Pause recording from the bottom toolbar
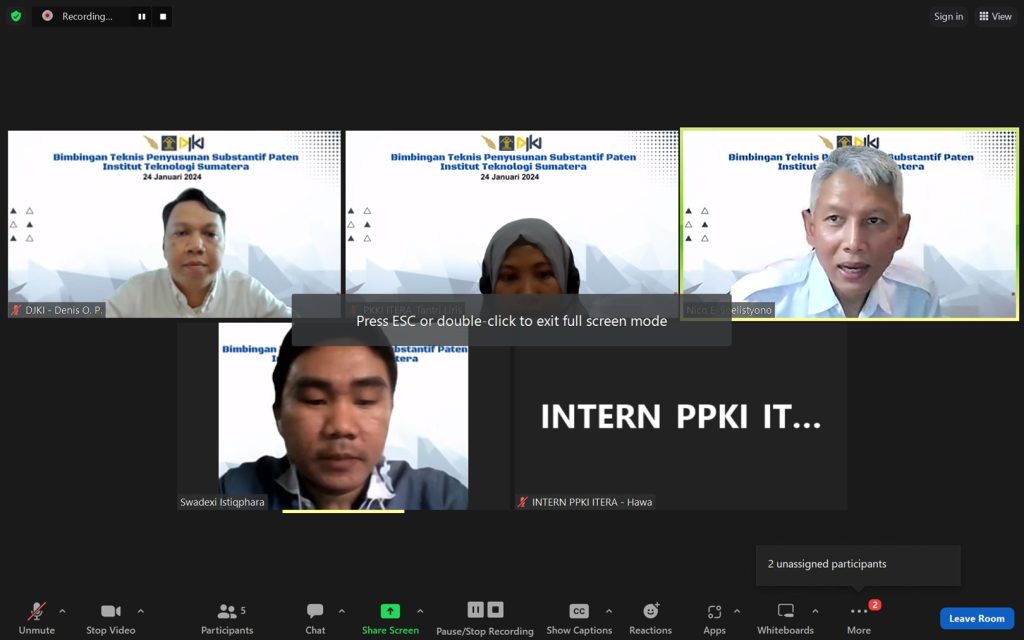1024x640 pixels. click(475, 610)
